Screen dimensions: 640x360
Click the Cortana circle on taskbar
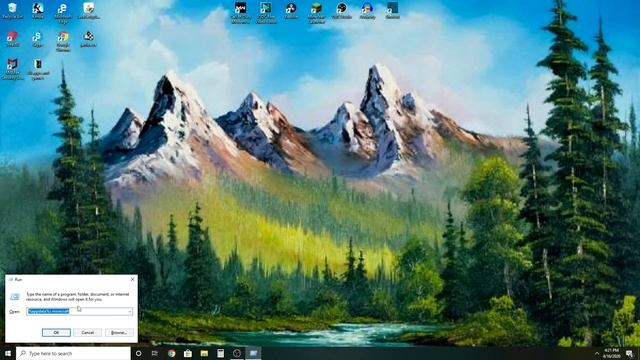click(138, 353)
